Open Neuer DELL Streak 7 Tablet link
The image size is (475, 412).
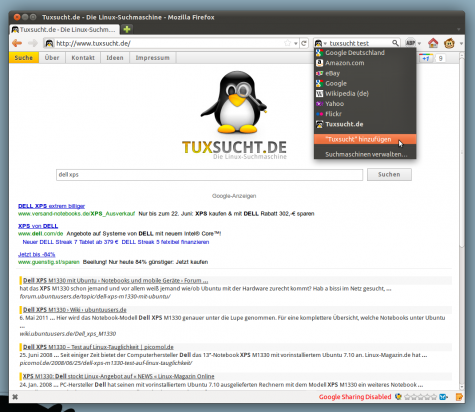(70, 242)
